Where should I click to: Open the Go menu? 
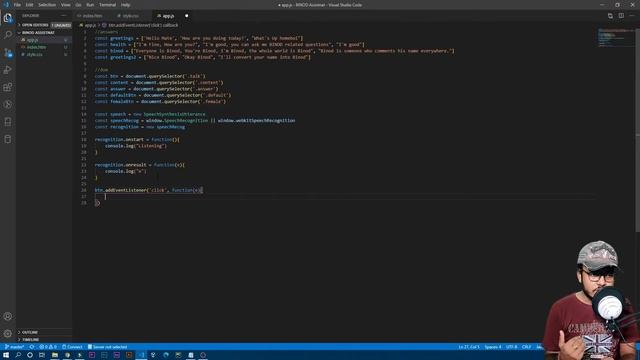click(78, 5)
